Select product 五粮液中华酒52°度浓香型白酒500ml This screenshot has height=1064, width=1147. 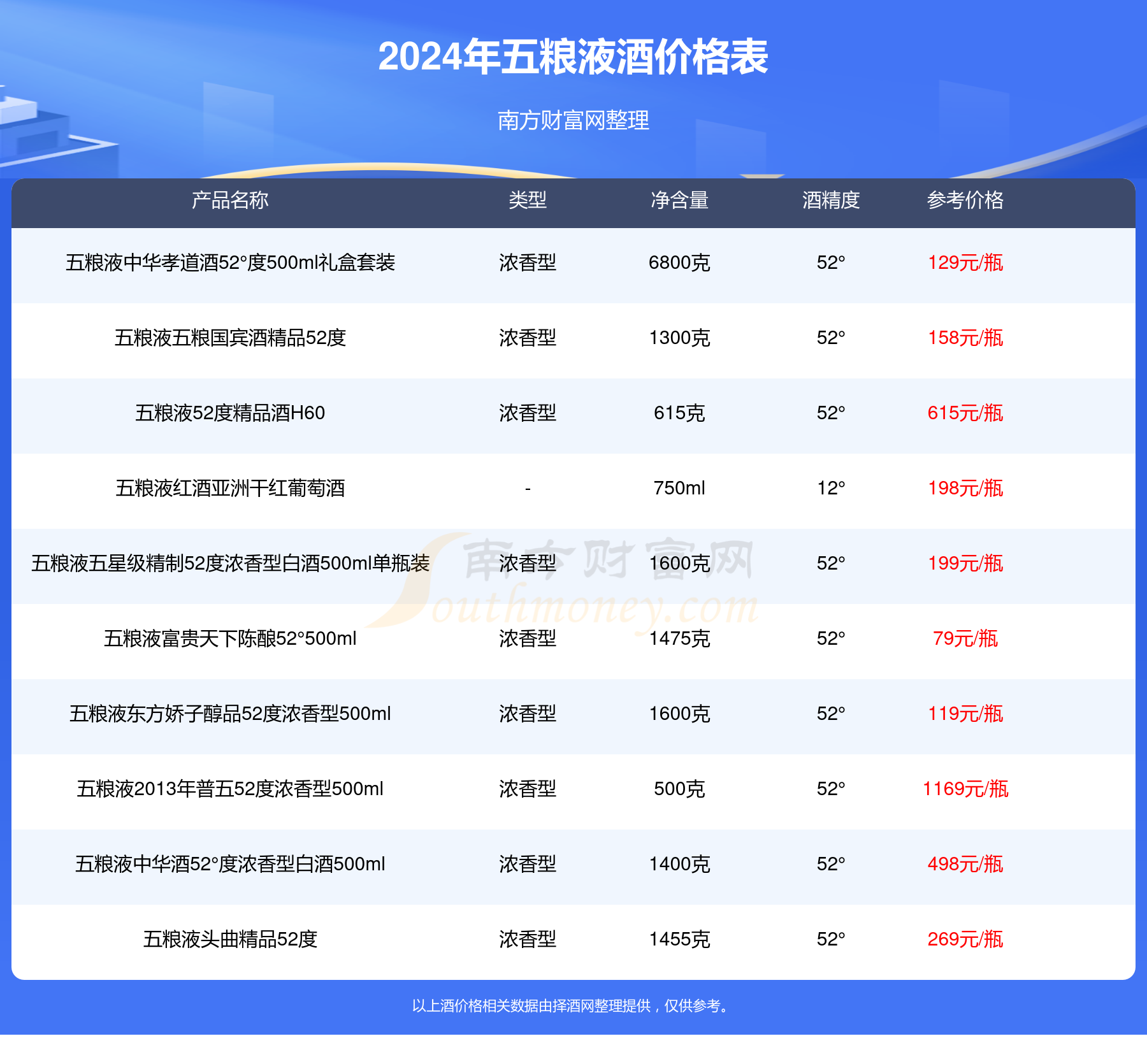point(230,864)
